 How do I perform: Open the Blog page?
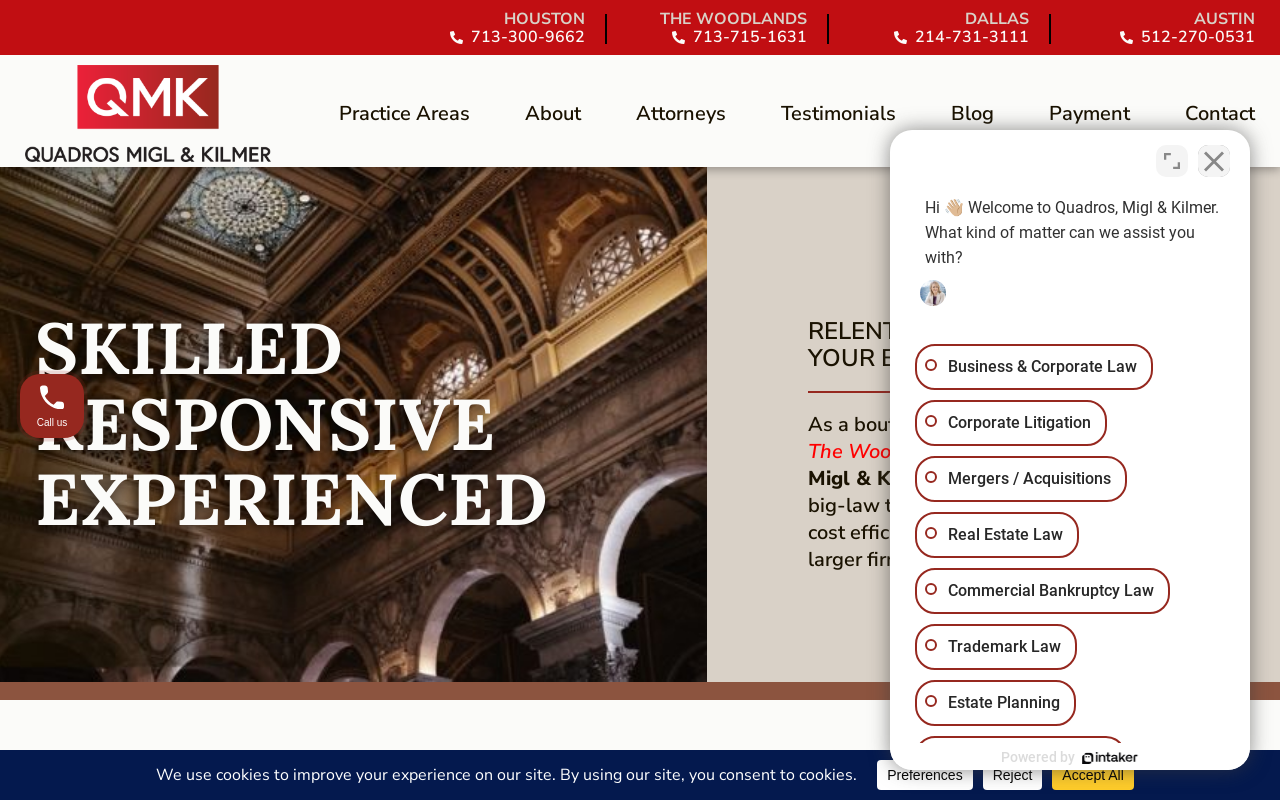coord(972,114)
